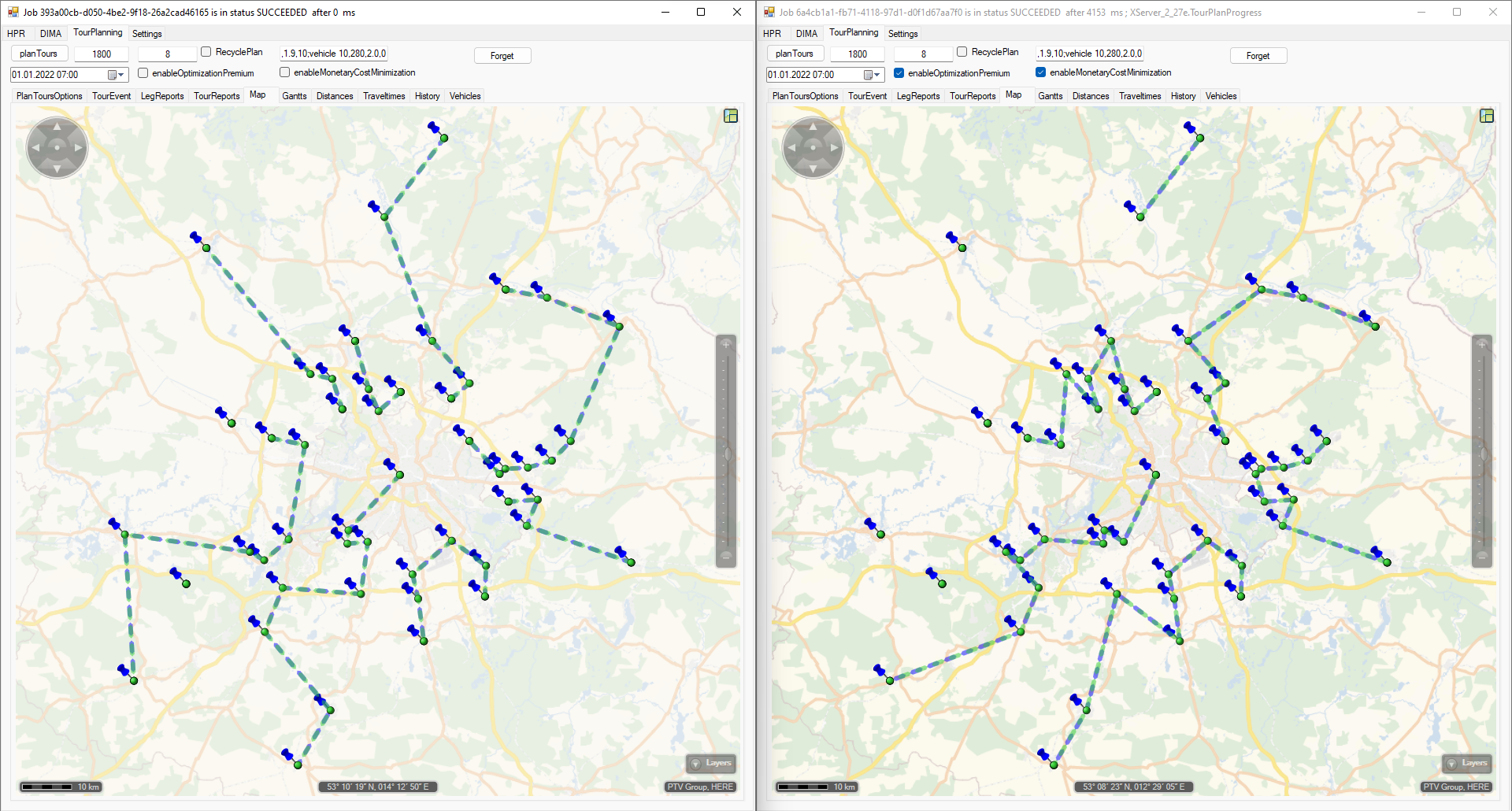Open the left map's overview toggle icon
The height and width of the screenshot is (811, 1512).
[731, 116]
